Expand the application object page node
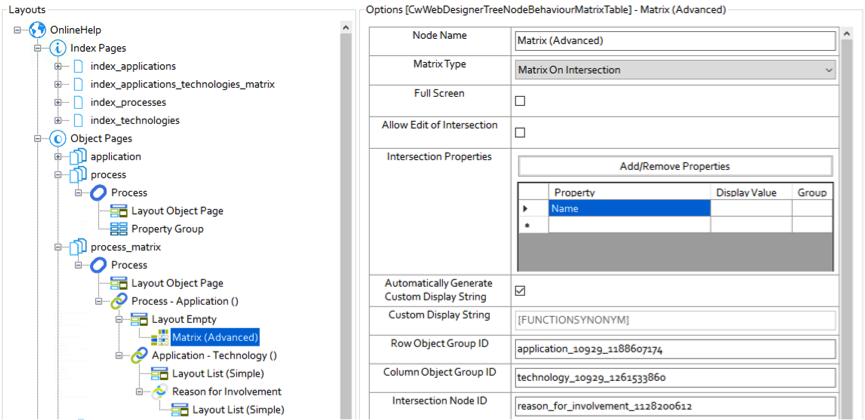The width and height of the screenshot is (865, 420). 58,157
